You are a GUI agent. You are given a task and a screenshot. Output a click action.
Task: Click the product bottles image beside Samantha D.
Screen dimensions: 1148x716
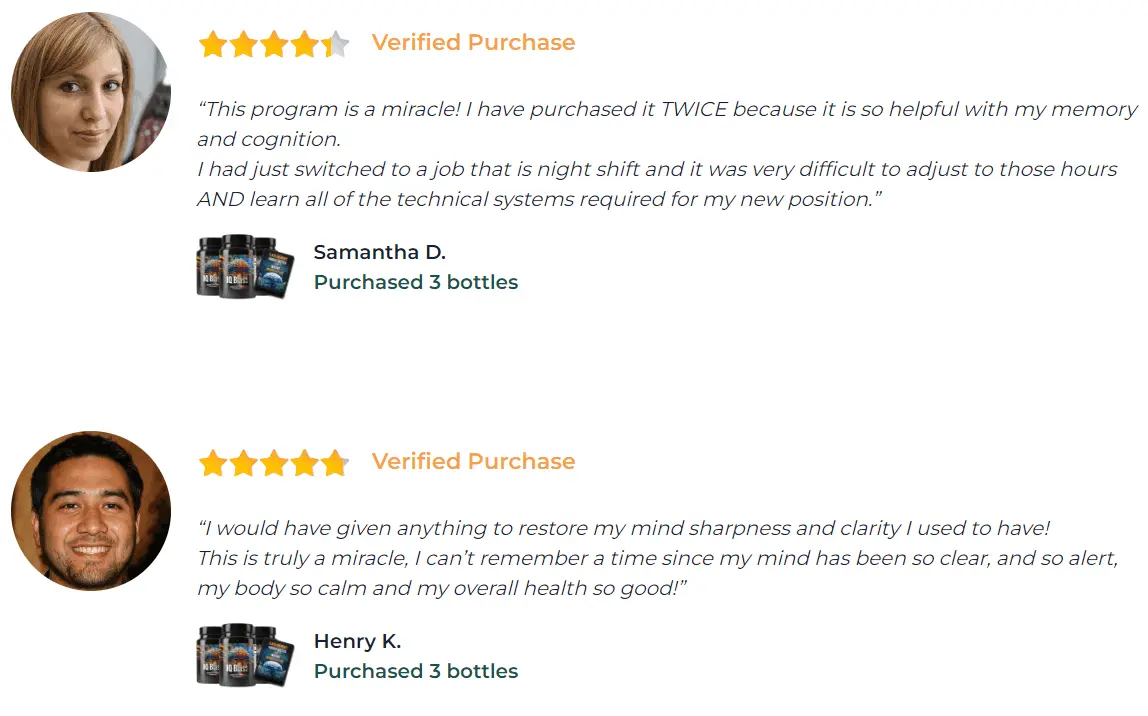point(244,266)
